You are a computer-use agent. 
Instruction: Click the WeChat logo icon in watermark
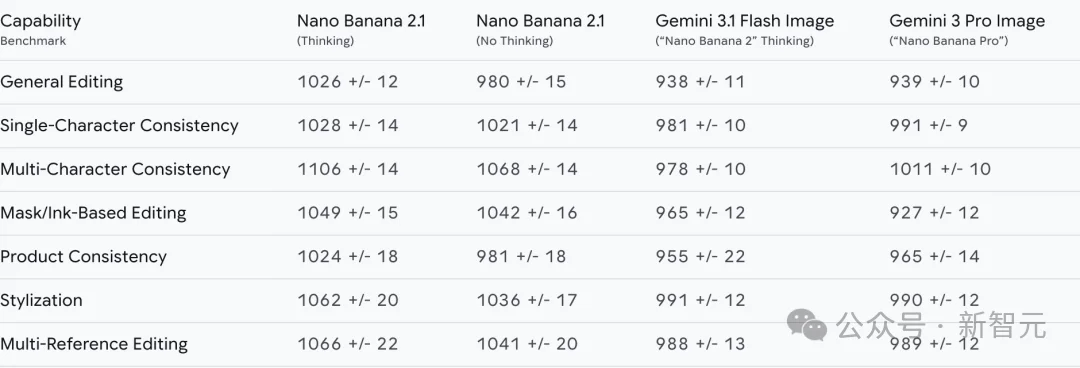click(x=807, y=324)
